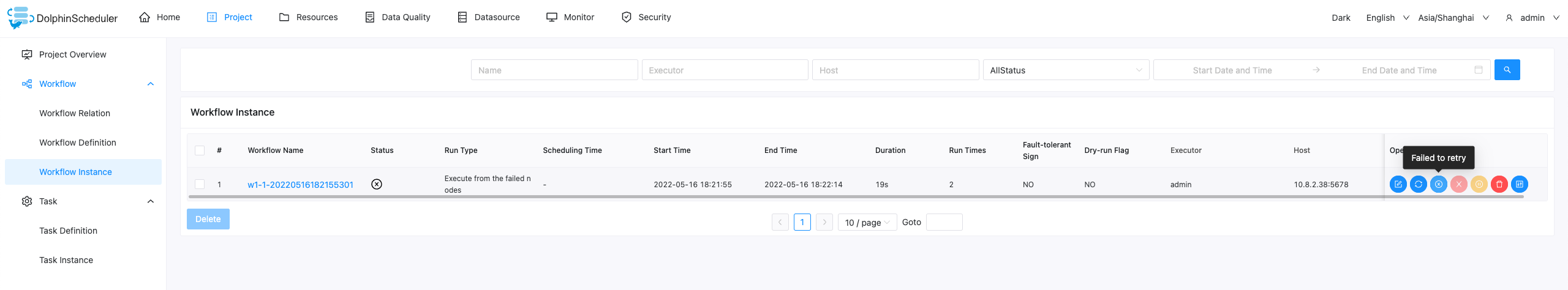The height and width of the screenshot is (290, 1568).
Task: Click the DolphinScheduler logo
Action: click(62, 17)
